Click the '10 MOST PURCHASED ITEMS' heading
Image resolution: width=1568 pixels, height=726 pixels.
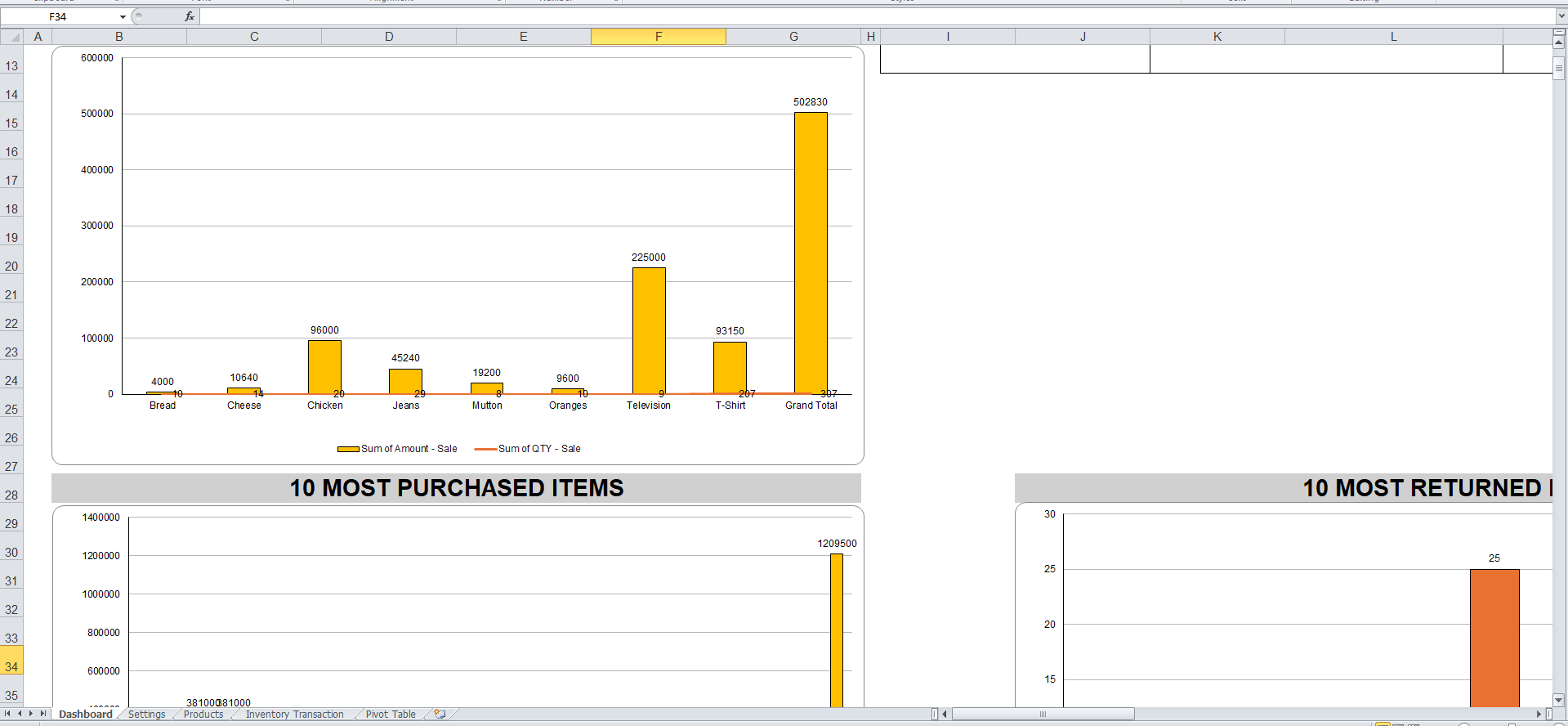point(457,488)
